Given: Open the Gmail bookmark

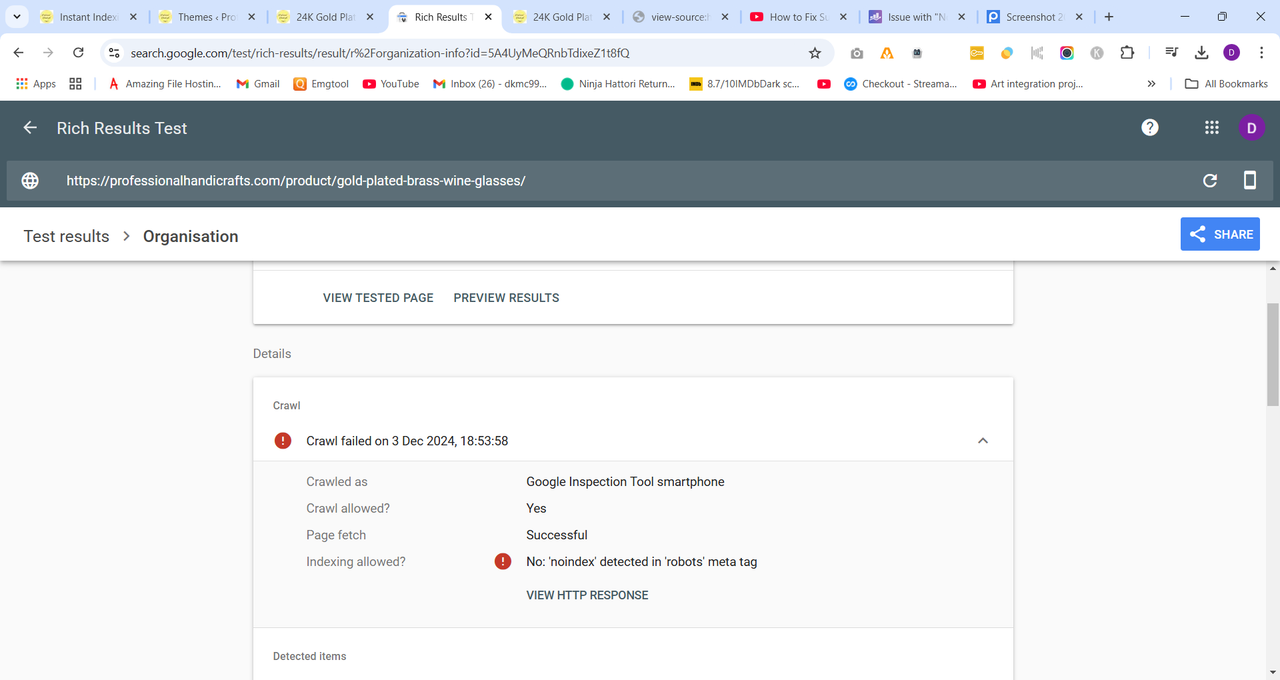Looking at the screenshot, I should [x=258, y=84].
